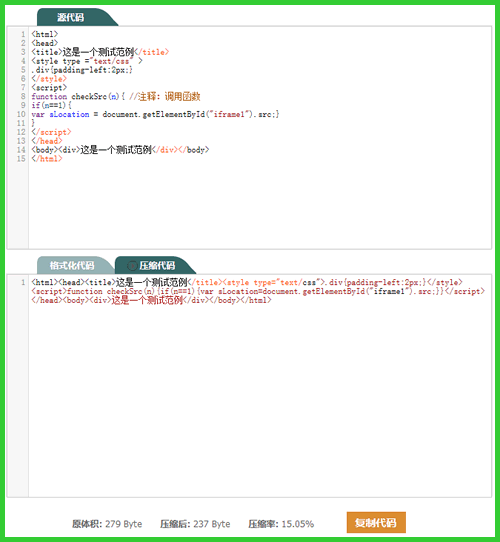Screen dimensions: 500x542
Task: Click the 'function checkSrc(n){' line
Action: 78,96
